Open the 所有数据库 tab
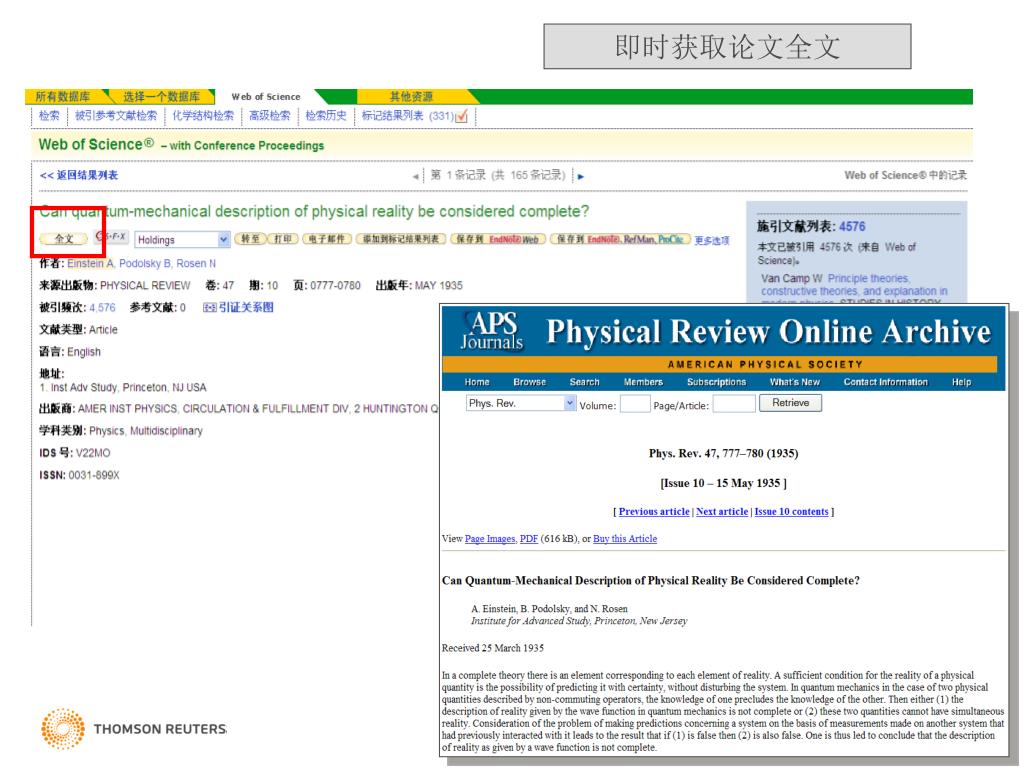The height and width of the screenshot is (768, 1024). coord(63,97)
